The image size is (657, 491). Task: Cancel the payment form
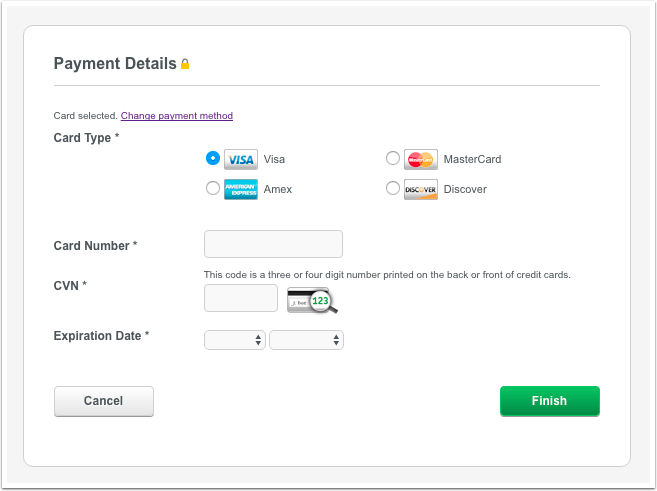(x=104, y=401)
